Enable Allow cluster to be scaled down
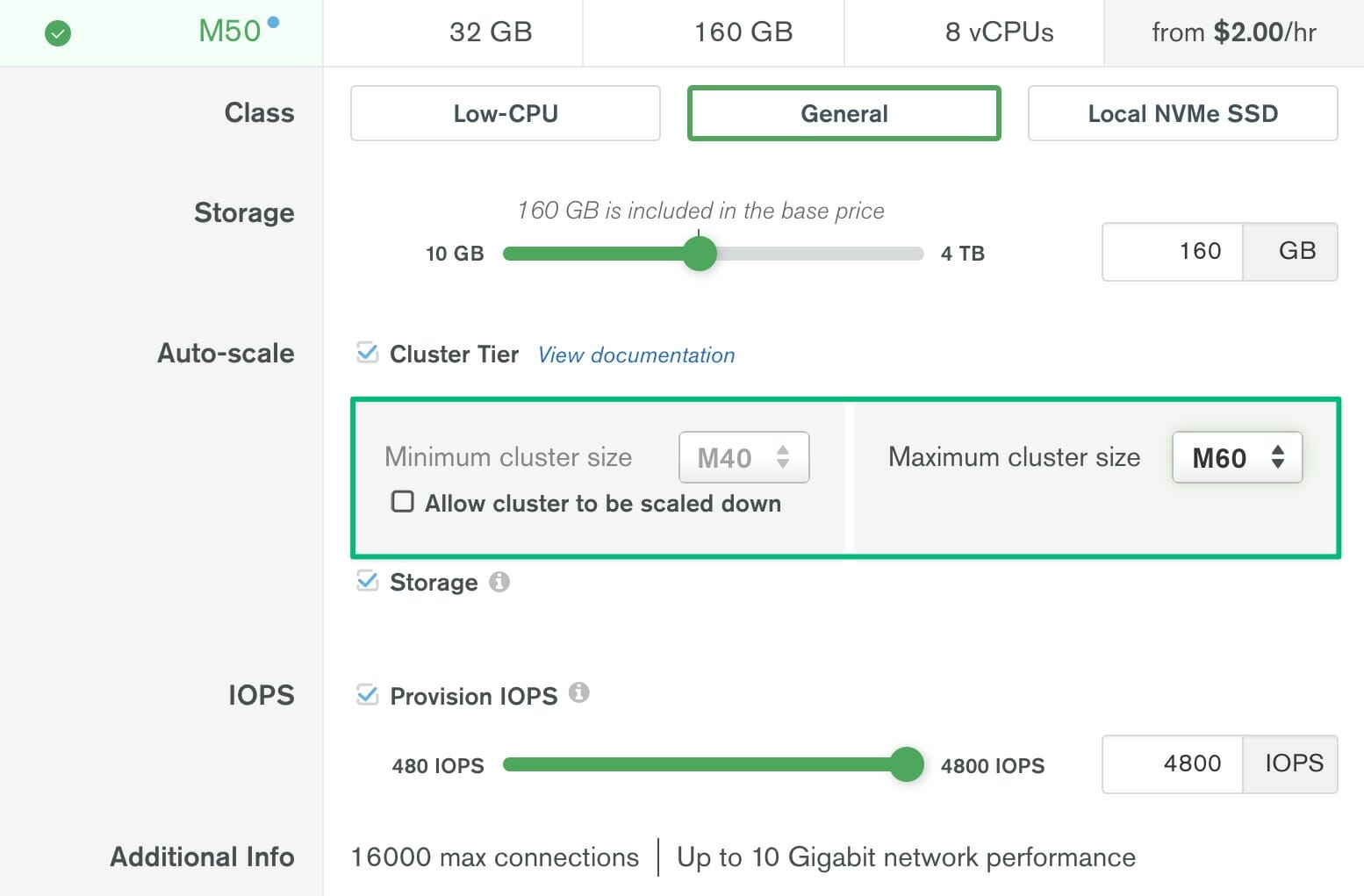 pos(403,501)
